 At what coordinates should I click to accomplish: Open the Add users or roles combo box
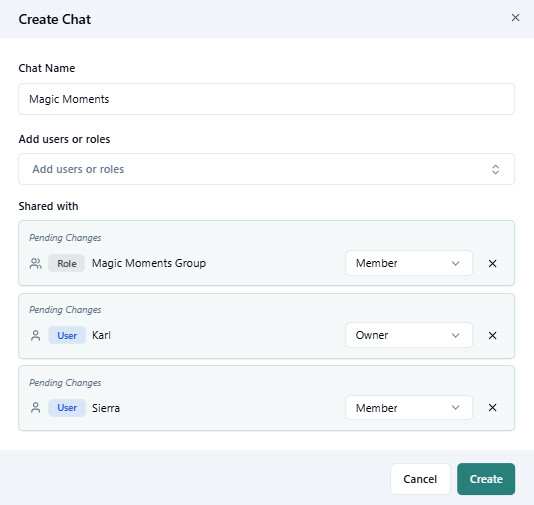266,169
